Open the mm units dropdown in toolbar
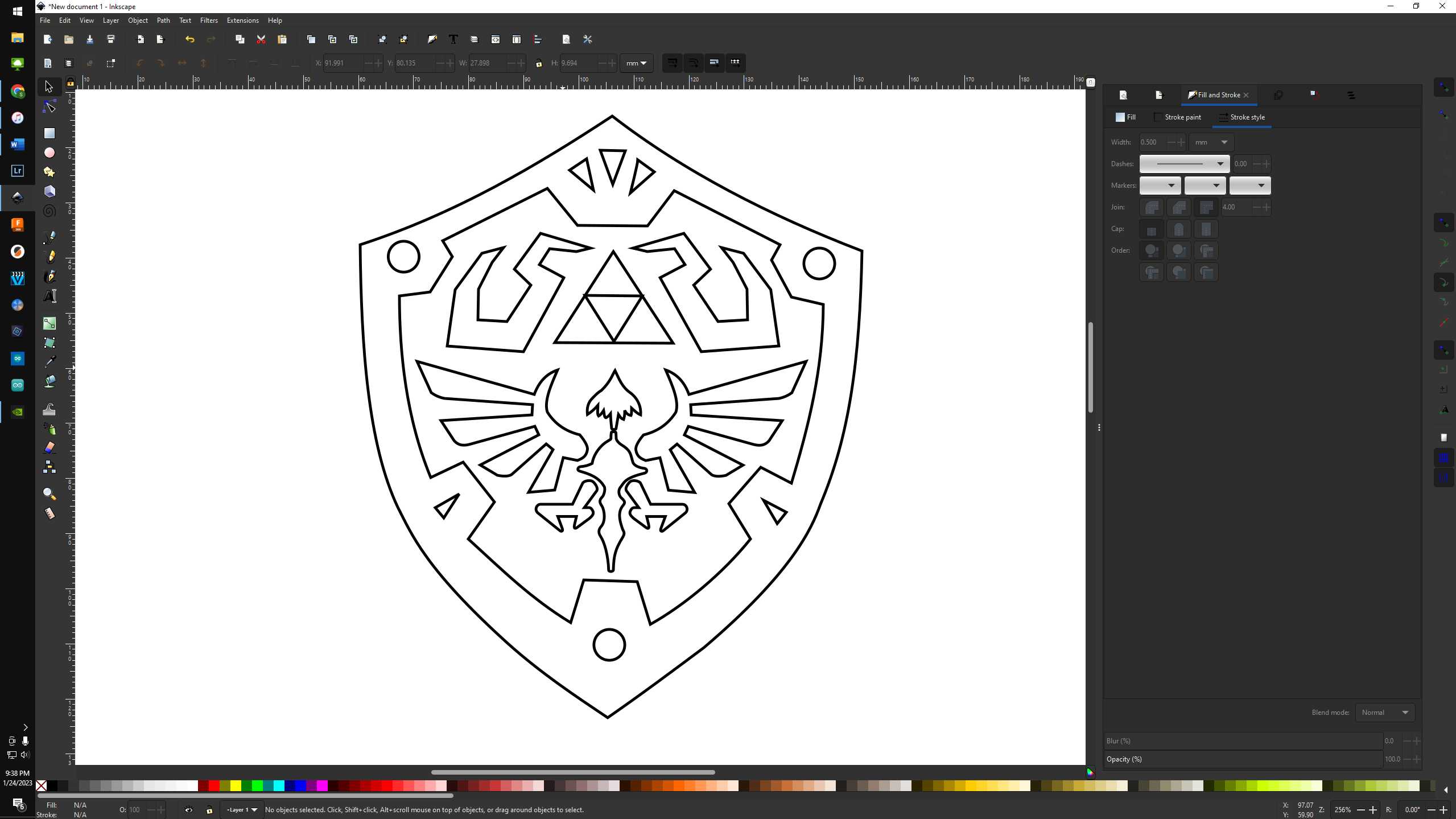The height and width of the screenshot is (819, 1456). click(636, 63)
